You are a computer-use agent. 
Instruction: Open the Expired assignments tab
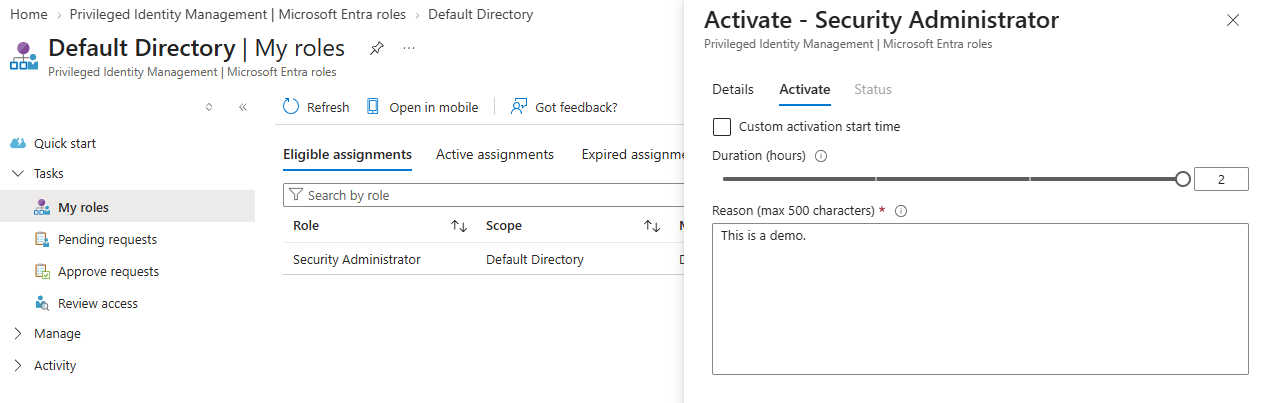tap(633, 154)
